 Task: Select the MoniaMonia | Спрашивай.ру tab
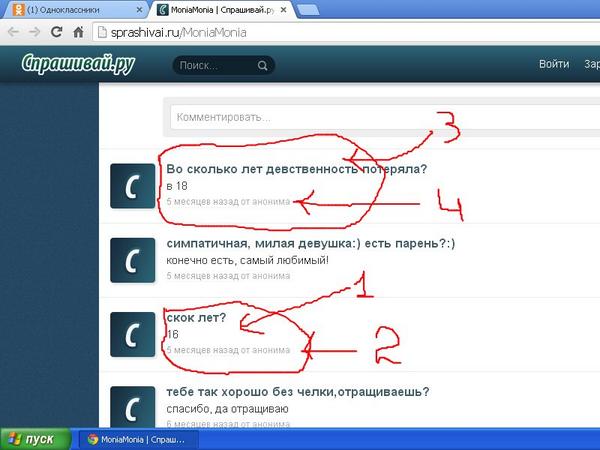pyautogui.click(x=223, y=10)
